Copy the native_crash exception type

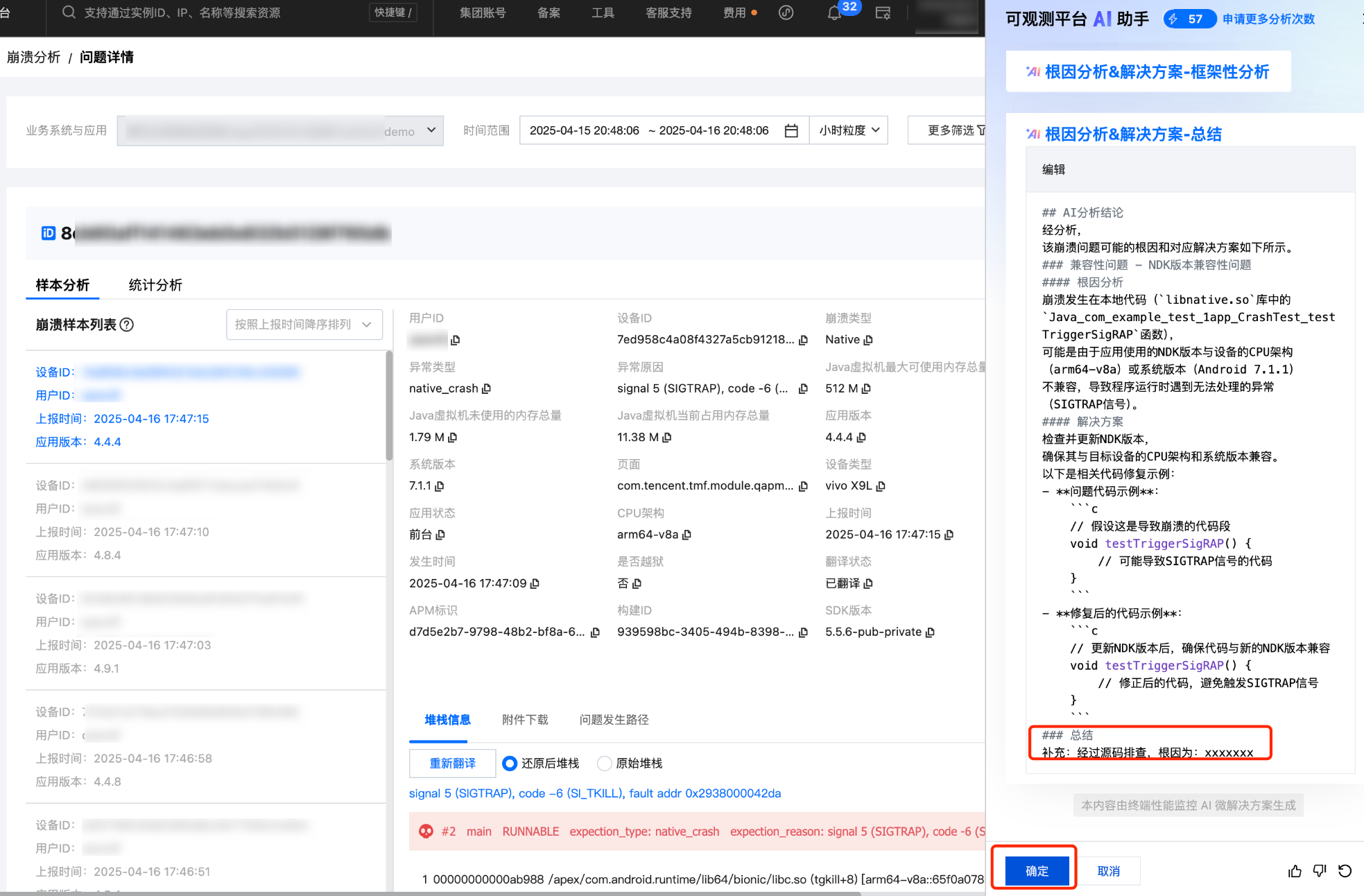pyautogui.click(x=487, y=388)
